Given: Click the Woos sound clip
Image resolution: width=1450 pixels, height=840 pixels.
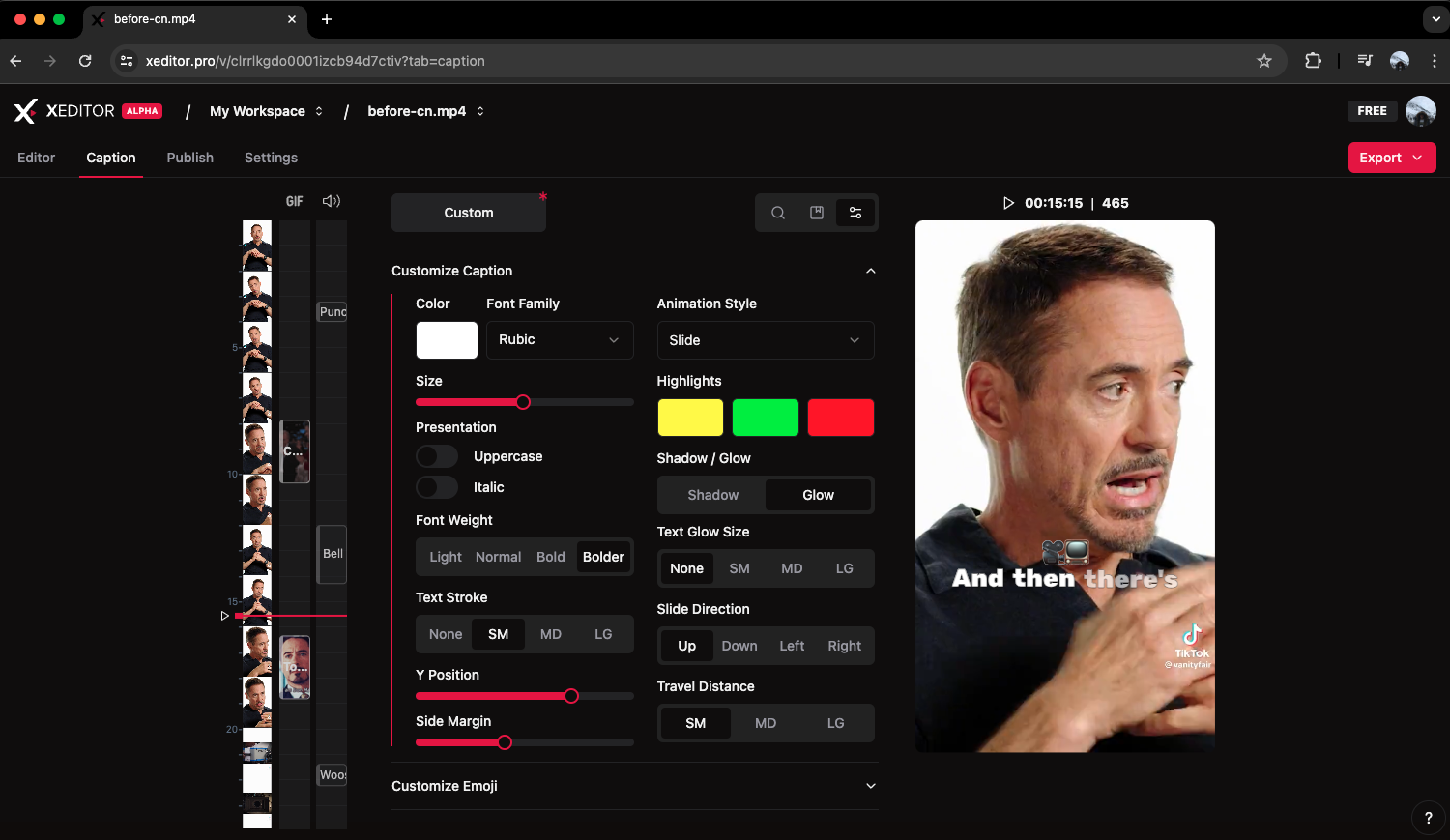Looking at the screenshot, I should (333, 774).
